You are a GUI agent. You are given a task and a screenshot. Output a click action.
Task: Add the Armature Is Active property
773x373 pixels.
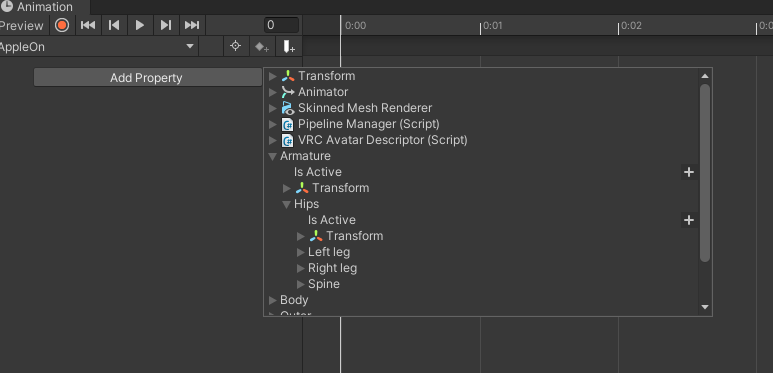click(689, 172)
